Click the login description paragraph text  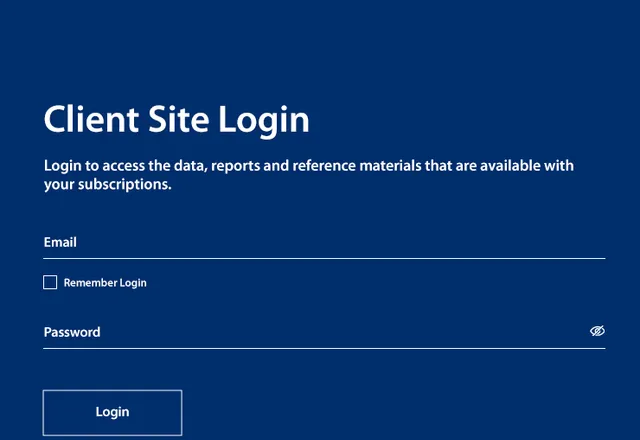(x=309, y=175)
